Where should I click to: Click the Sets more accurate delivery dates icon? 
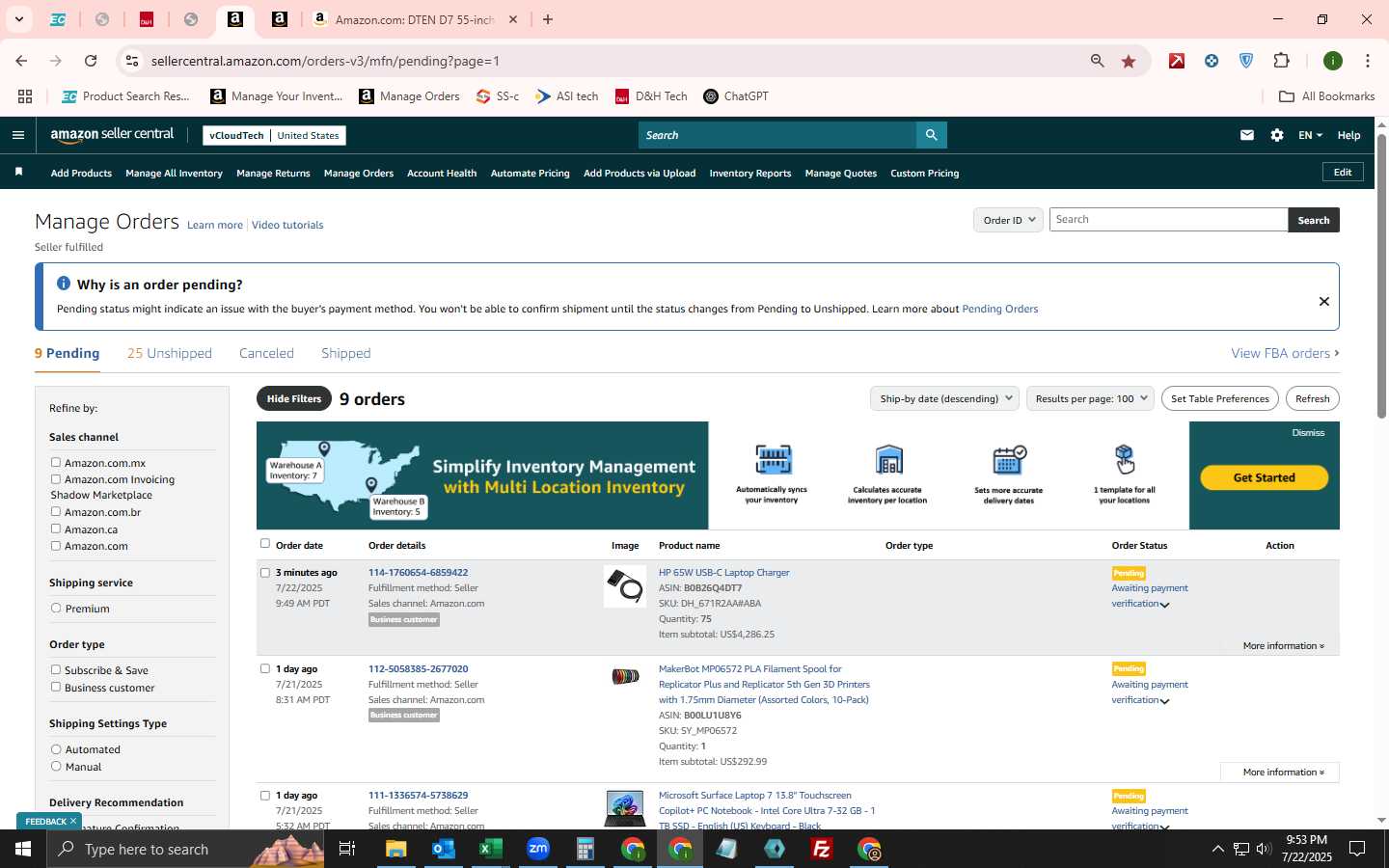pos(1009,460)
